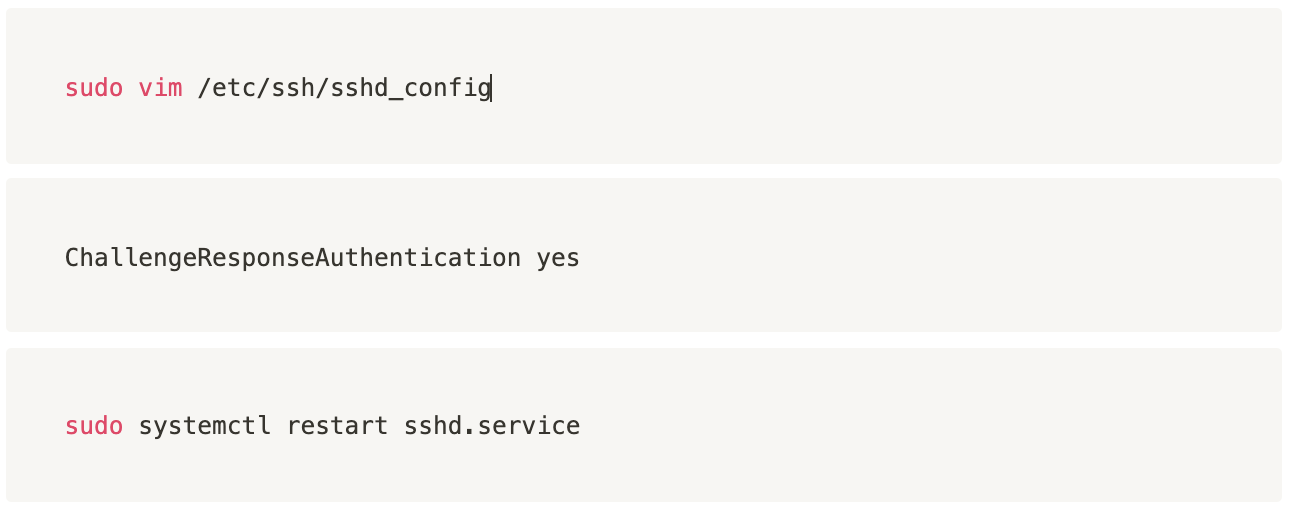1290x510 pixels.
Task: Click "sudo" in the vim command
Action: 93,88
